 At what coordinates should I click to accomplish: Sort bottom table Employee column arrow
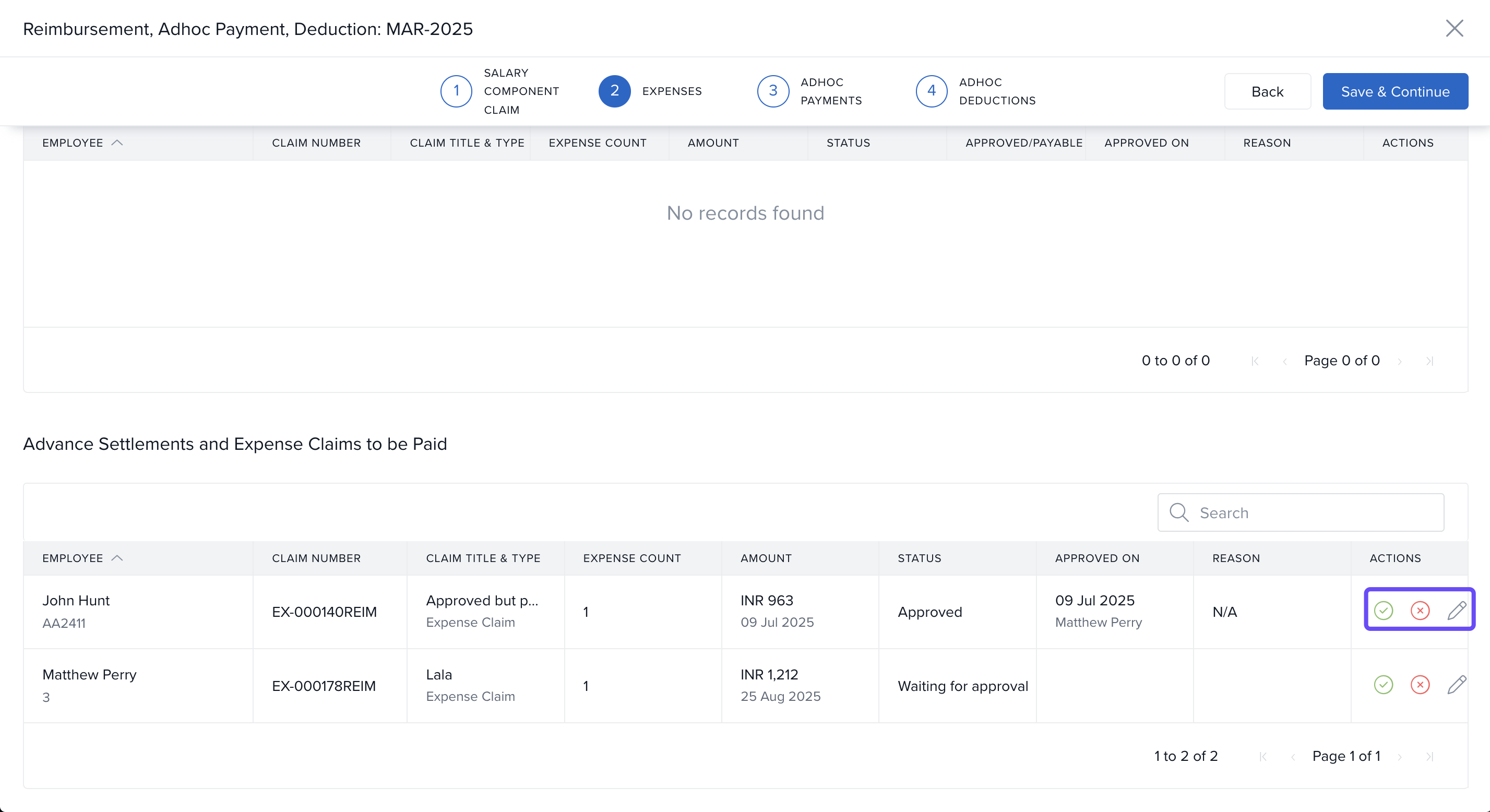[117, 558]
